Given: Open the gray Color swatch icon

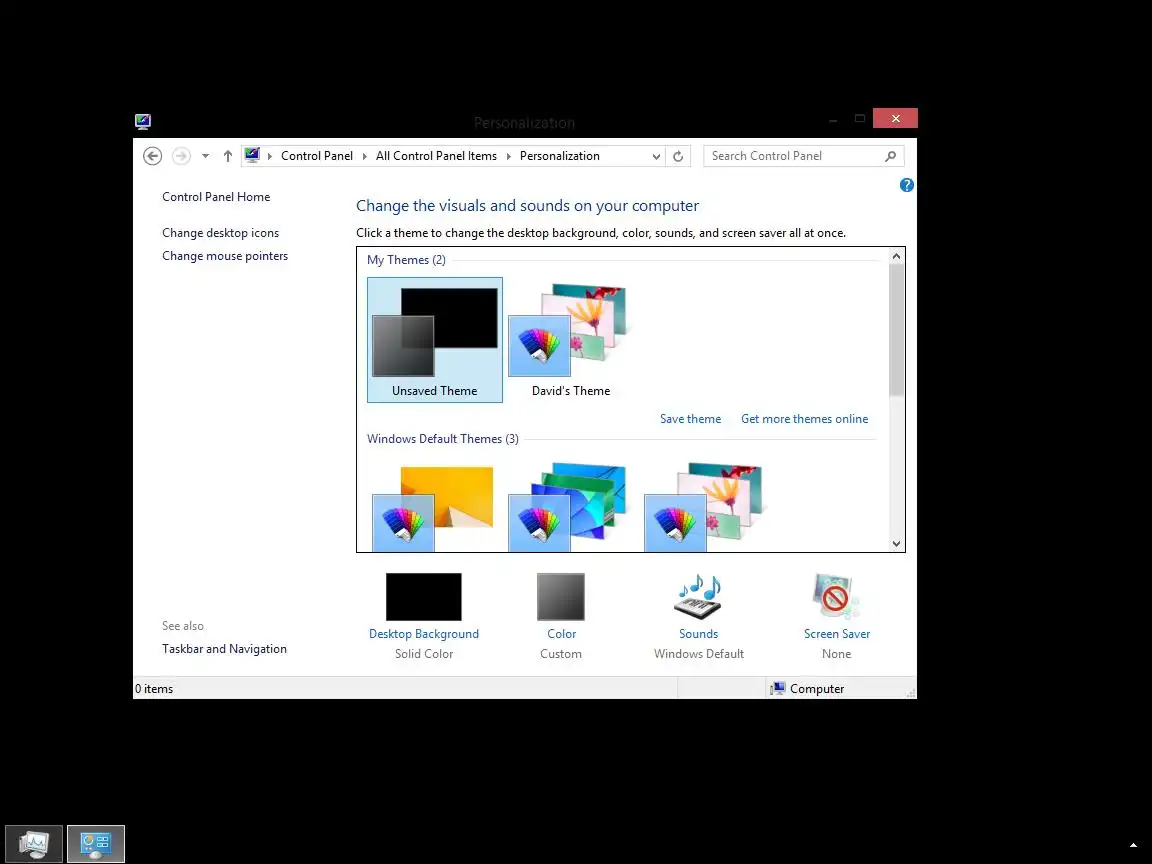Looking at the screenshot, I should click(561, 597).
